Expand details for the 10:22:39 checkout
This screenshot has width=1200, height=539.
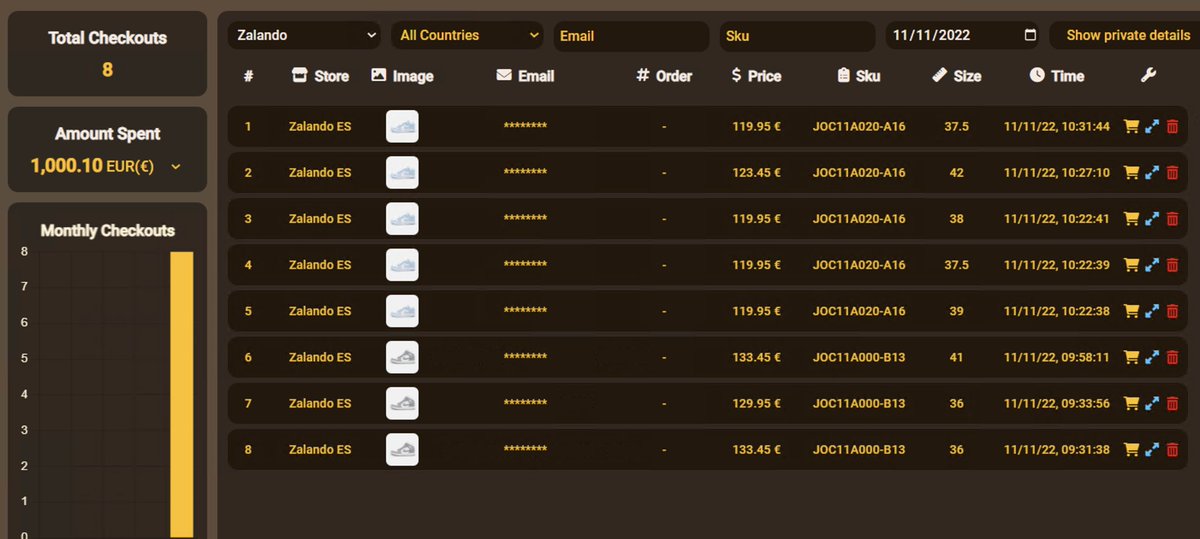click(1152, 265)
